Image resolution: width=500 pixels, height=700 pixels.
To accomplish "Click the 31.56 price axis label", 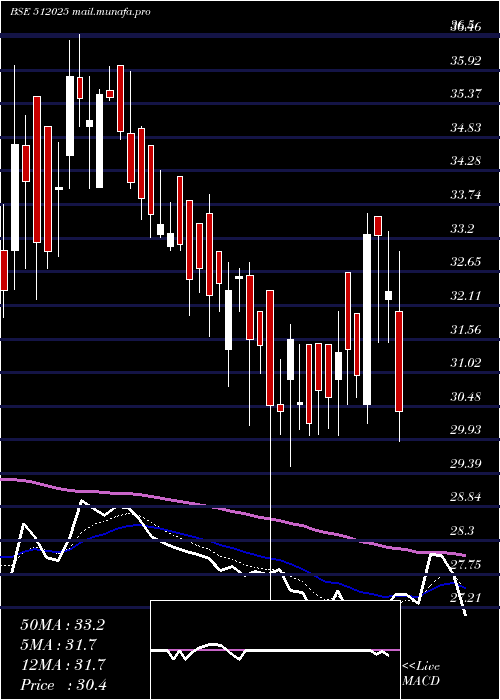I will click(466, 330).
